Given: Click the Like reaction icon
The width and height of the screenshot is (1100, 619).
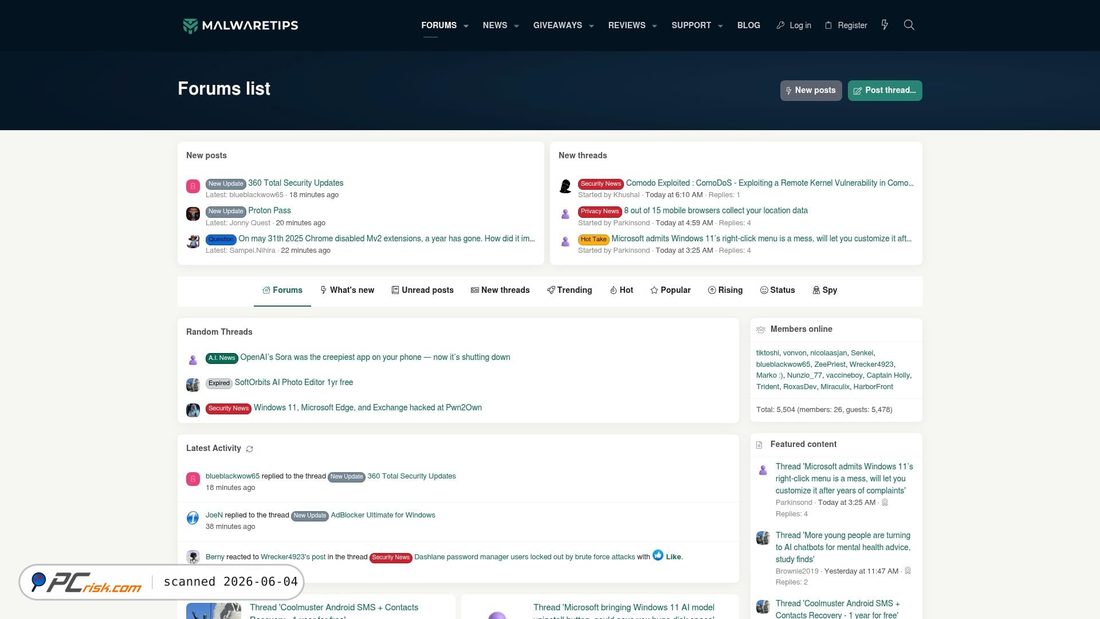Looking at the screenshot, I should [658, 555].
